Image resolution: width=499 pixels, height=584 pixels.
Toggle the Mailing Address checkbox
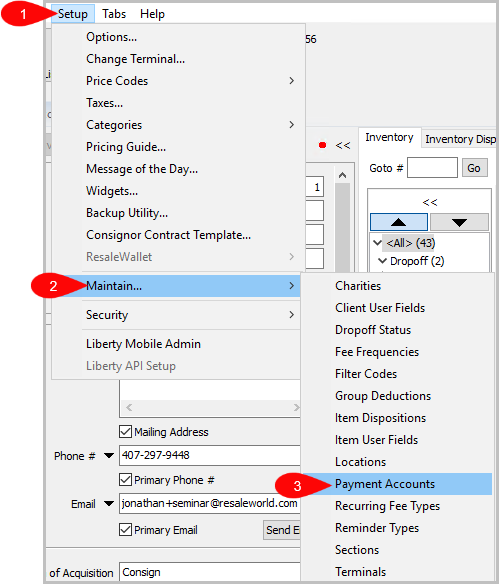tap(125, 432)
